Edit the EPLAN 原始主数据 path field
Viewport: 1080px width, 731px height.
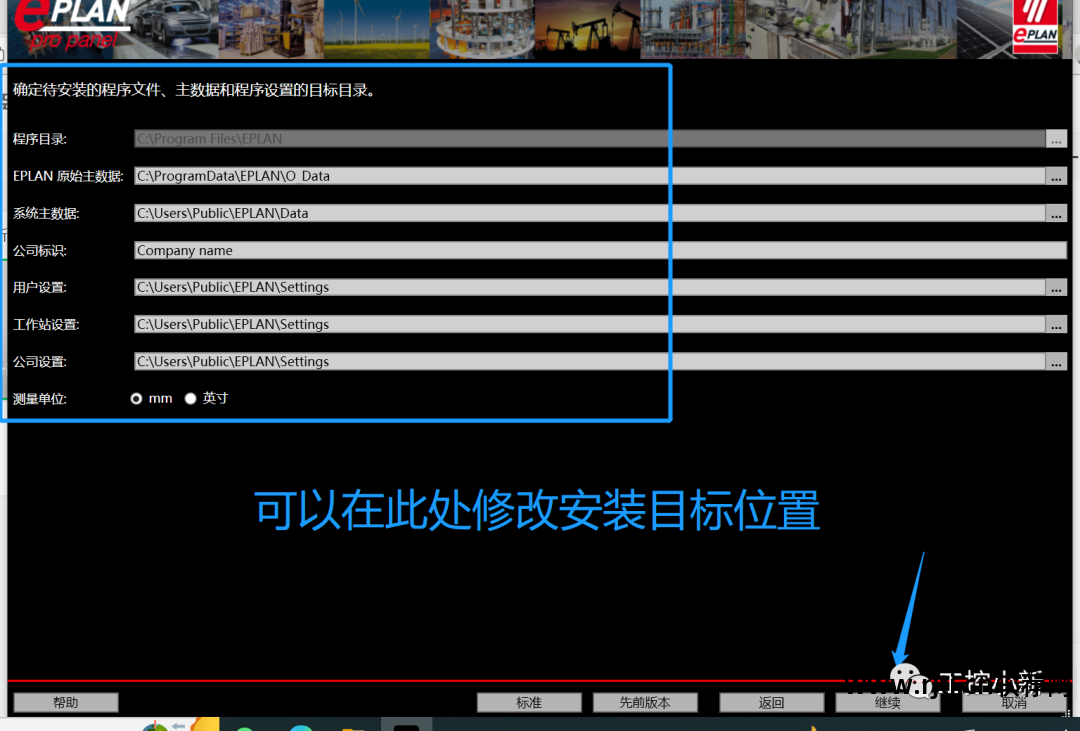590,176
